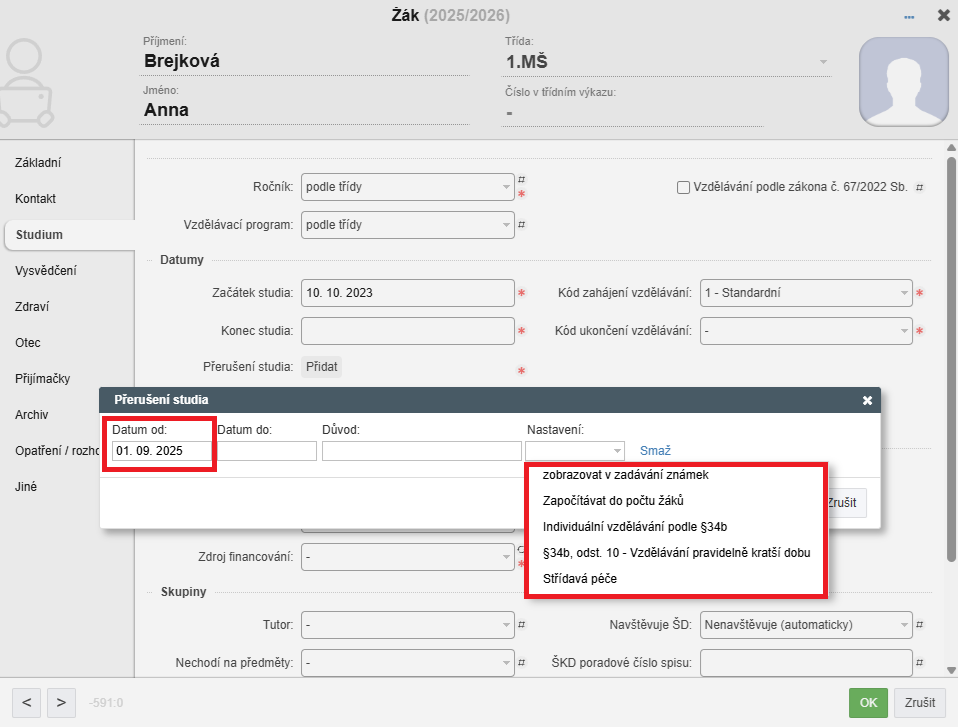Click hash icon beside Vzdělávací program

521,225
